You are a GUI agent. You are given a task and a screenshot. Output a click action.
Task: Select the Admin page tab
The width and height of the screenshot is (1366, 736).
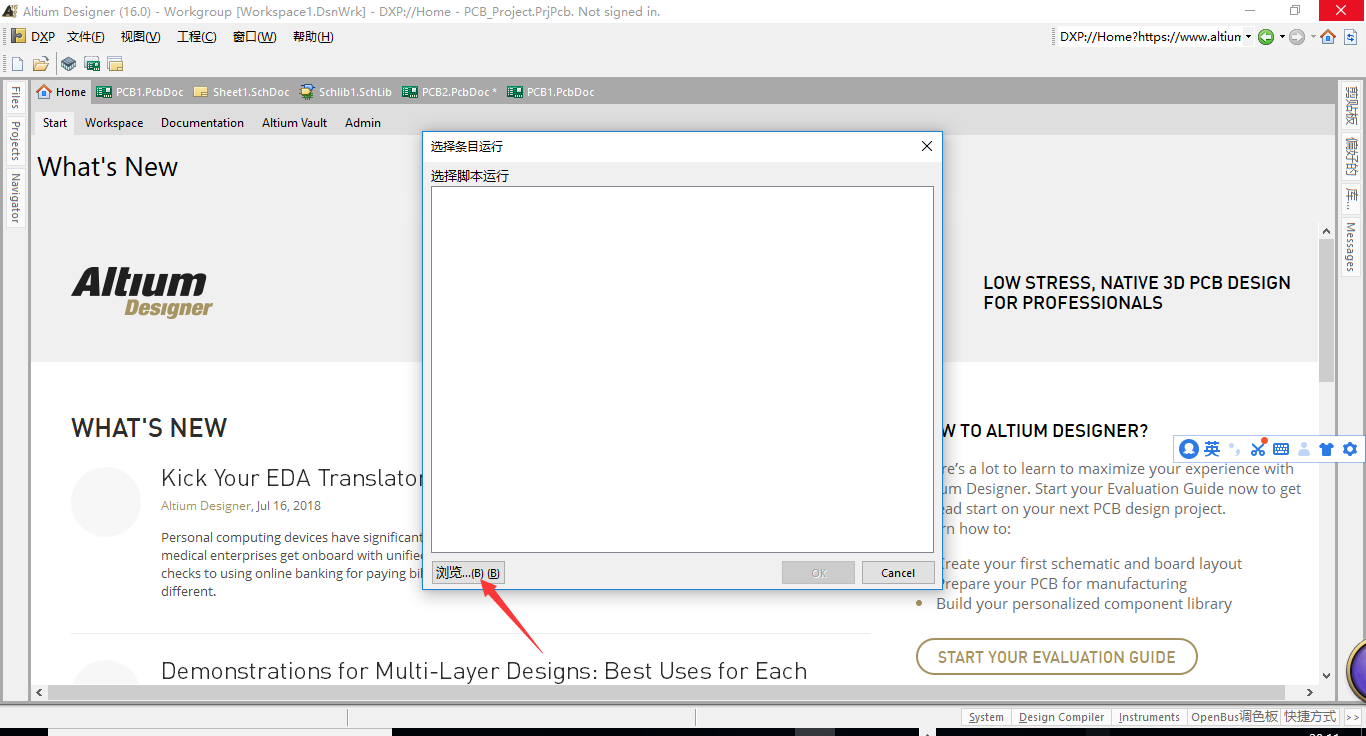pos(363,123)
